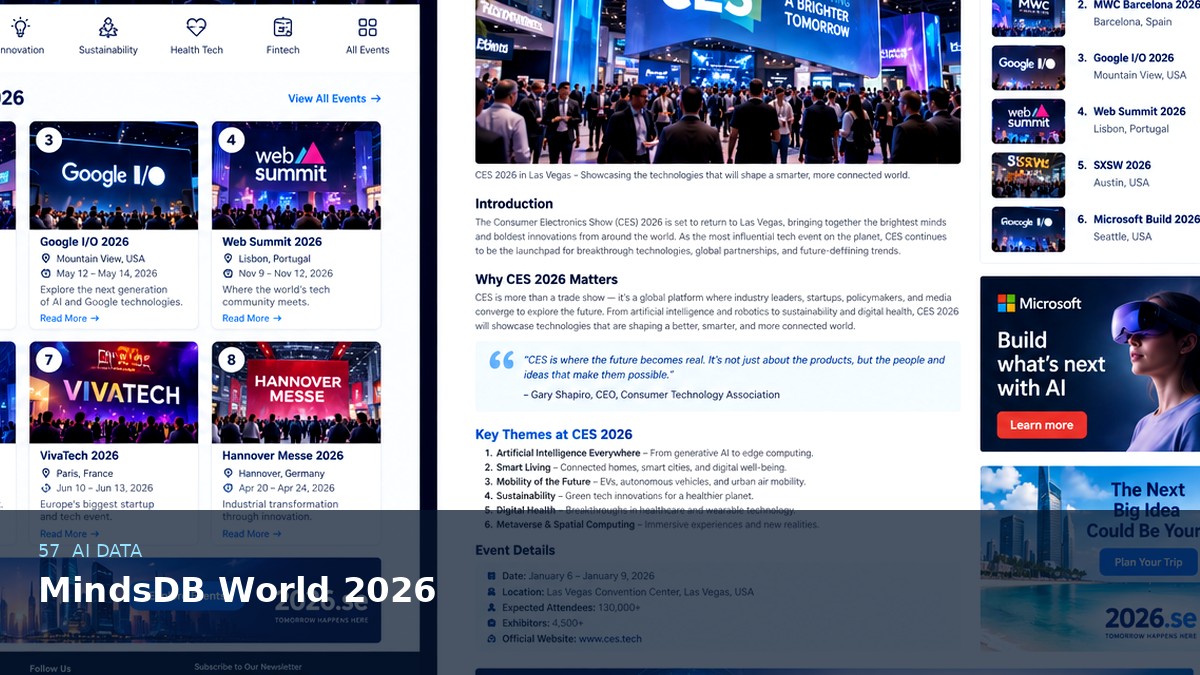Open the Hannover Messe 2026 card title
The height and width of the screenshot is (675, 1200).
(283, 455)
